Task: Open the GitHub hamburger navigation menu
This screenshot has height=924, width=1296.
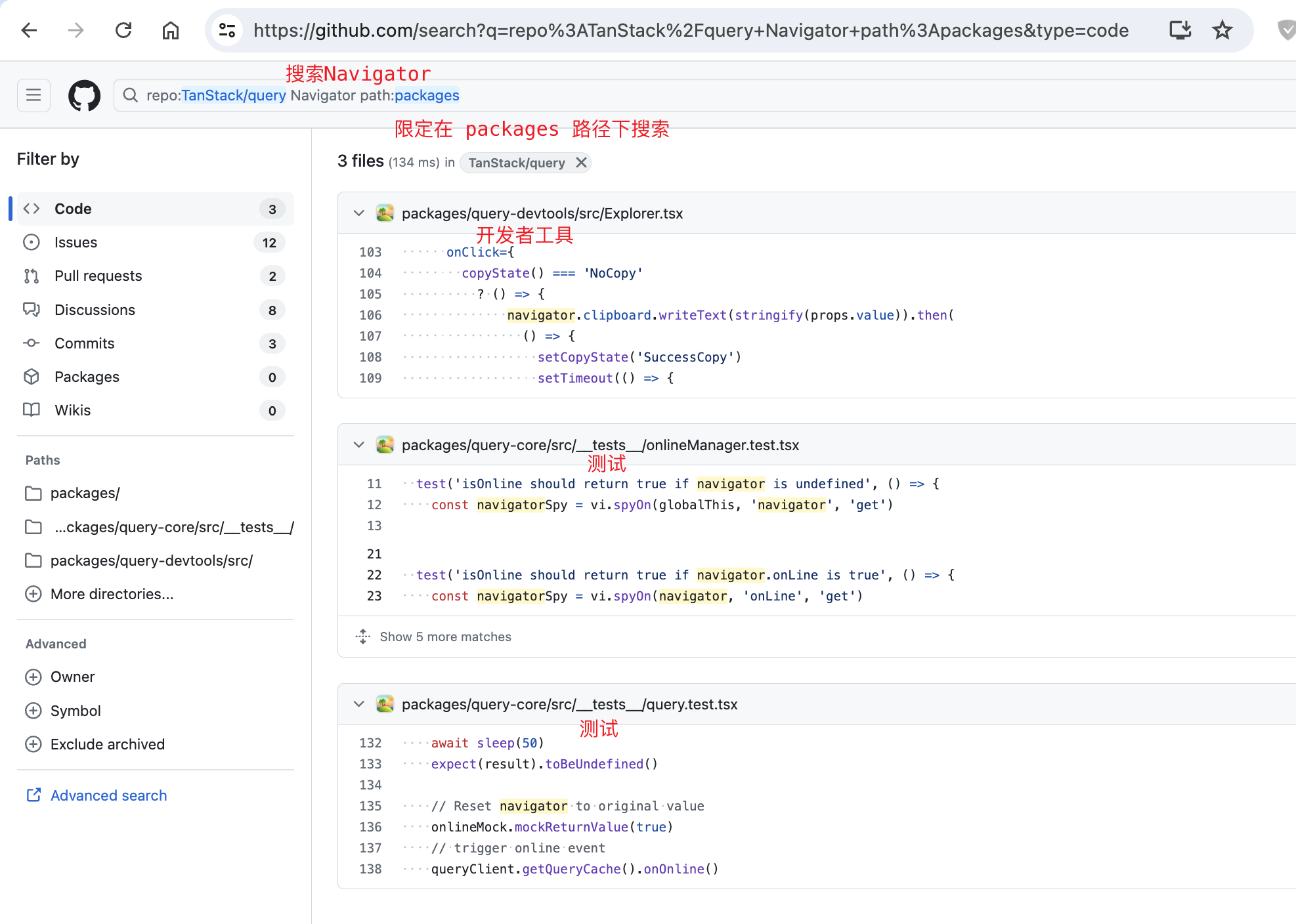Action: [33, 95]
